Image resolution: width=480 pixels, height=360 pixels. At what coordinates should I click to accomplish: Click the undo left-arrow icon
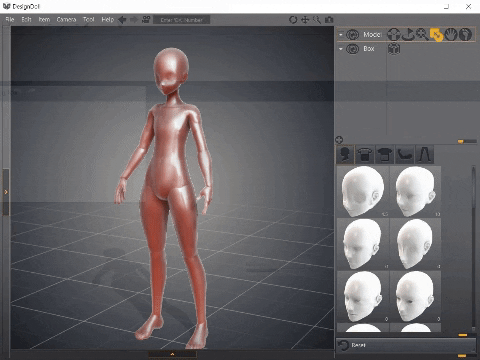point(122,20)
